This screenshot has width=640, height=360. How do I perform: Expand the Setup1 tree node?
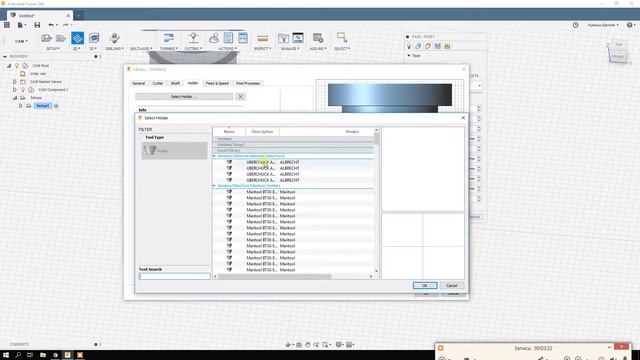click(20, 106)
